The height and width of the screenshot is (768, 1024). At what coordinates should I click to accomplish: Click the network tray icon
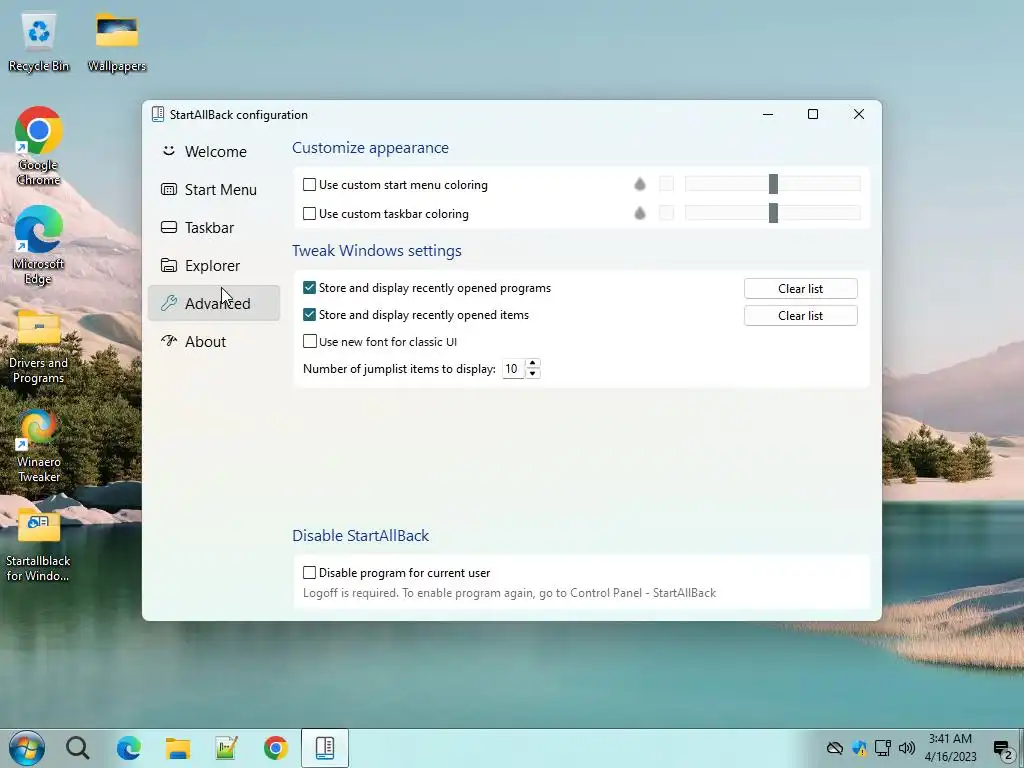pyautogui.click(x=883, y=748)
